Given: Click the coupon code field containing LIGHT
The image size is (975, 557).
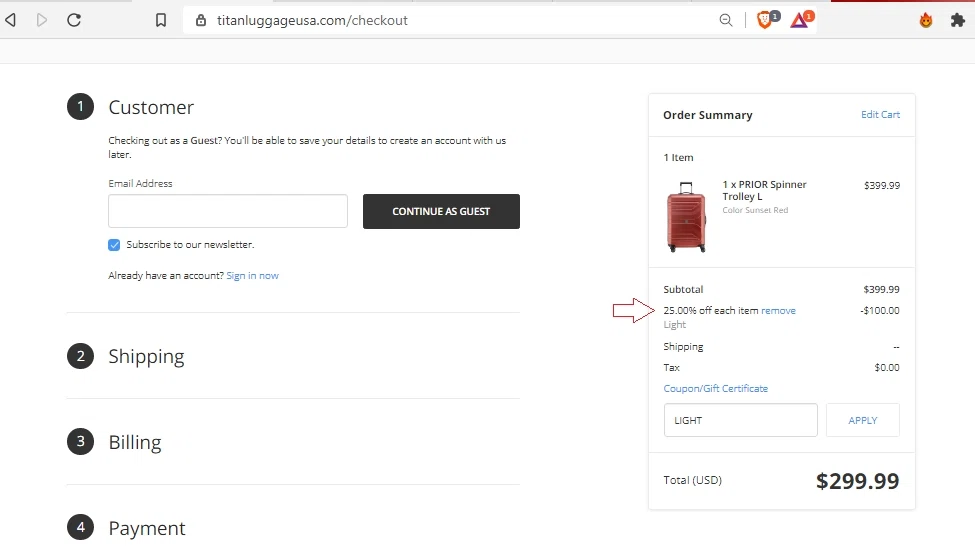Looking at the screenshot, I should click(x=740, y=421).
